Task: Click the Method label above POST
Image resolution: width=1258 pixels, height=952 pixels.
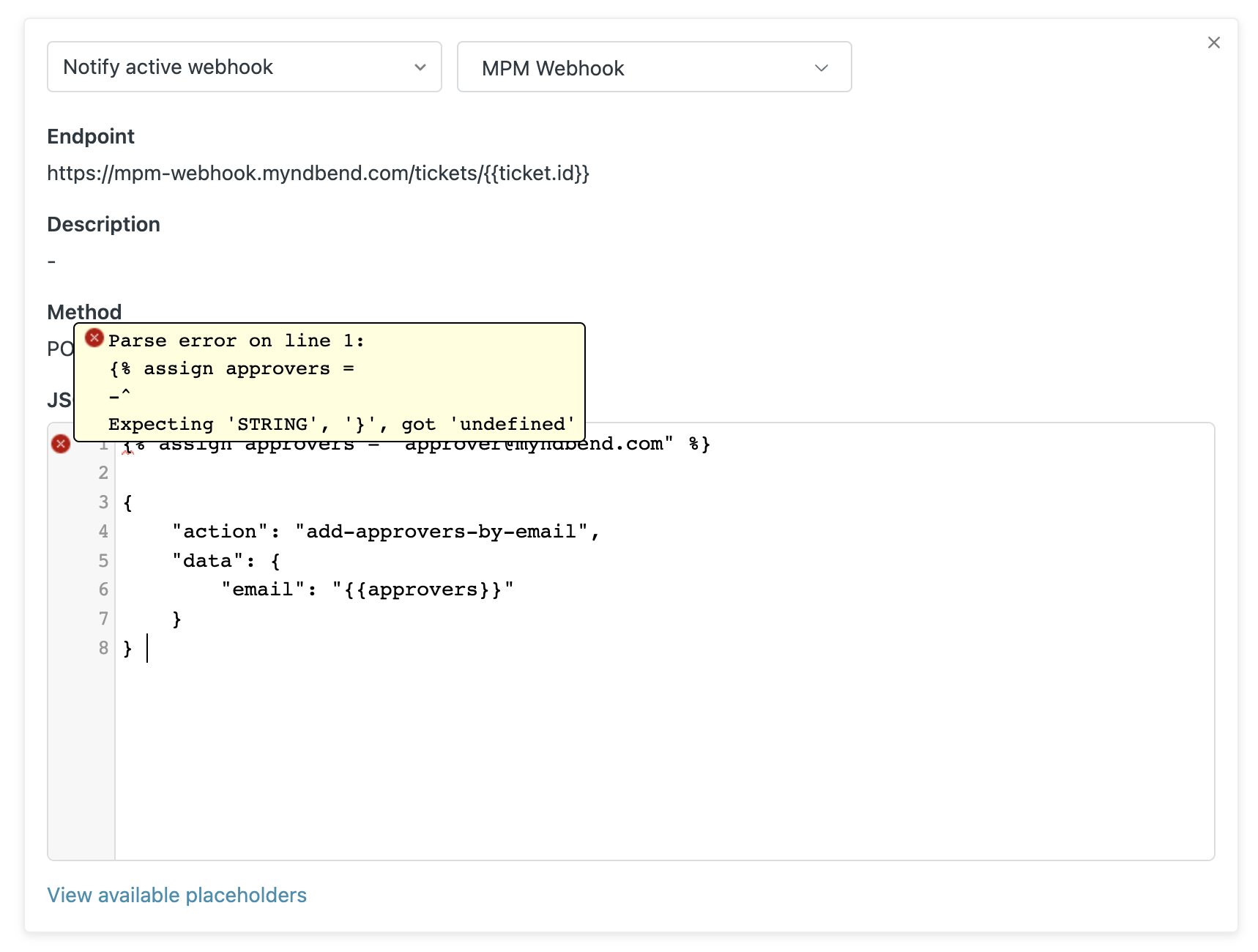Action: tap(84, 311)
